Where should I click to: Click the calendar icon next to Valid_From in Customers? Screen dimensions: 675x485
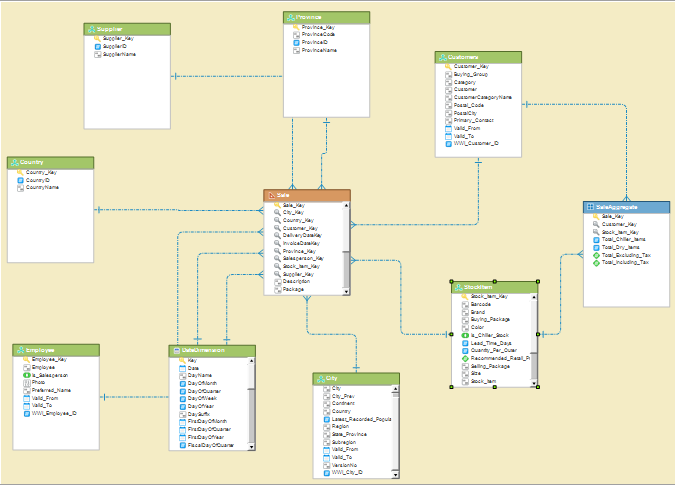pyautogui.click(x=446, y=128)
